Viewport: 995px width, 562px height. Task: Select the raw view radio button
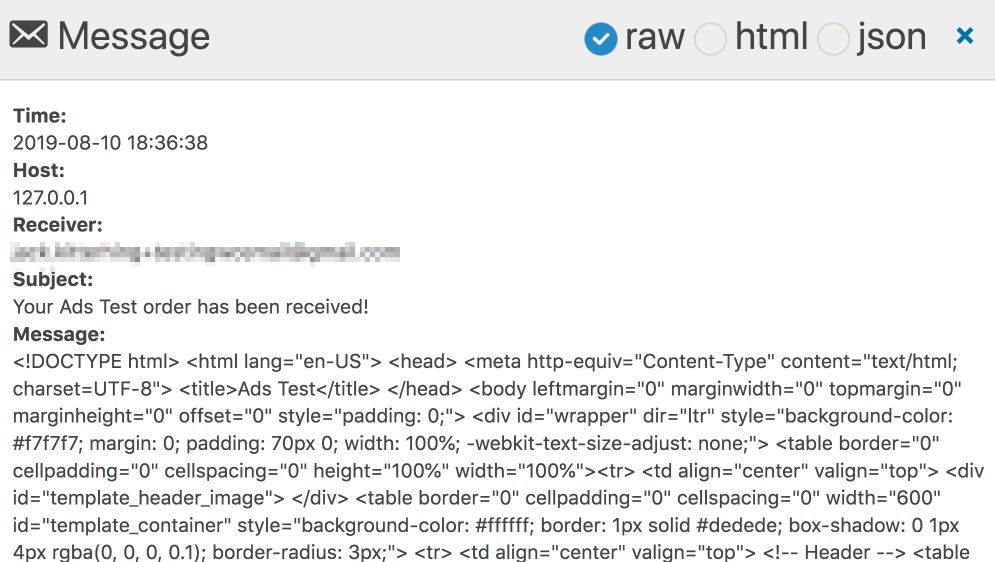pyautogui.click(x=600, y=39)
